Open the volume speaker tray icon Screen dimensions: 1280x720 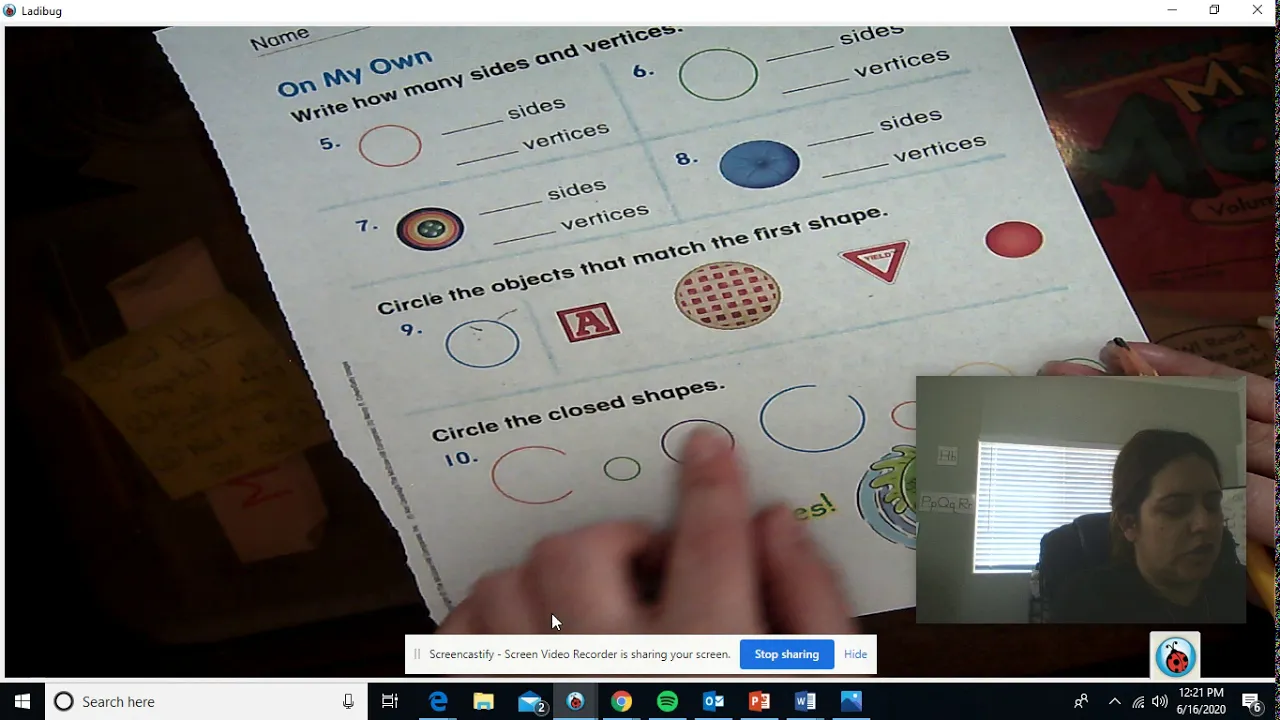point(1160,701)
